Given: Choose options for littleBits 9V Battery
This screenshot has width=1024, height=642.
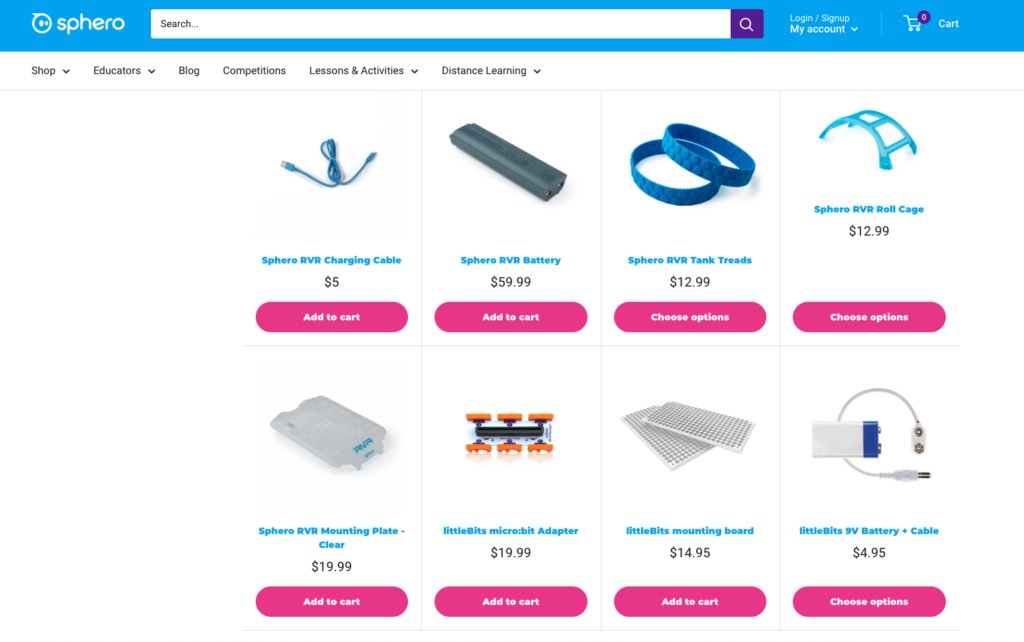Looking at the screenshot, I should [x=869, y=602].
